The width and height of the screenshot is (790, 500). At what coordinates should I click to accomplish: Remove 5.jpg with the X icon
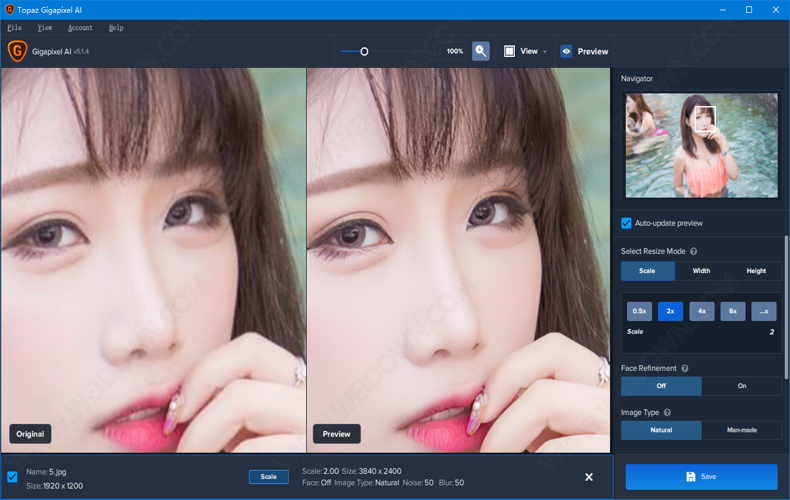point(588,477)
